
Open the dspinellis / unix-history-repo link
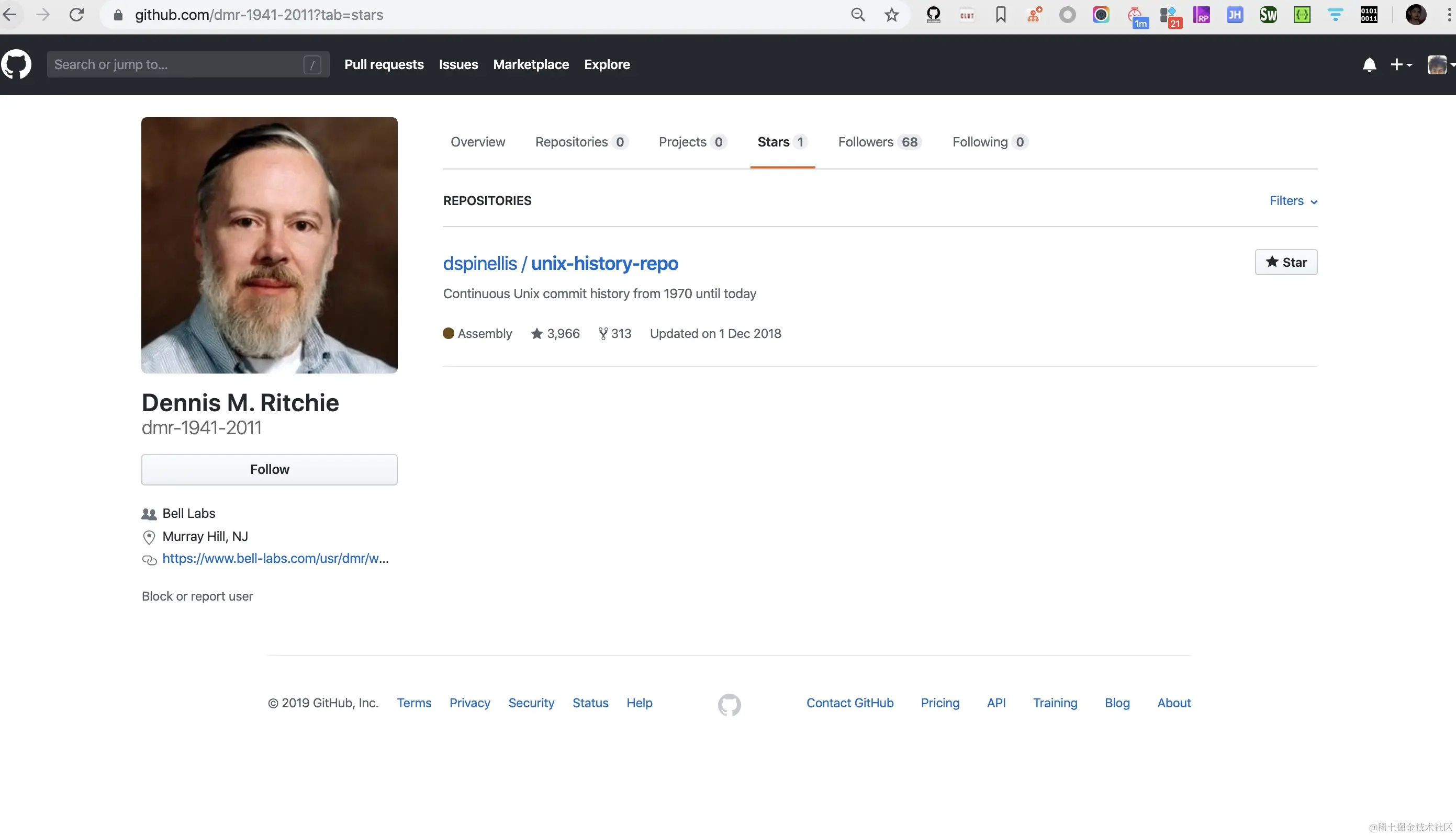click(x=560, y=264)
